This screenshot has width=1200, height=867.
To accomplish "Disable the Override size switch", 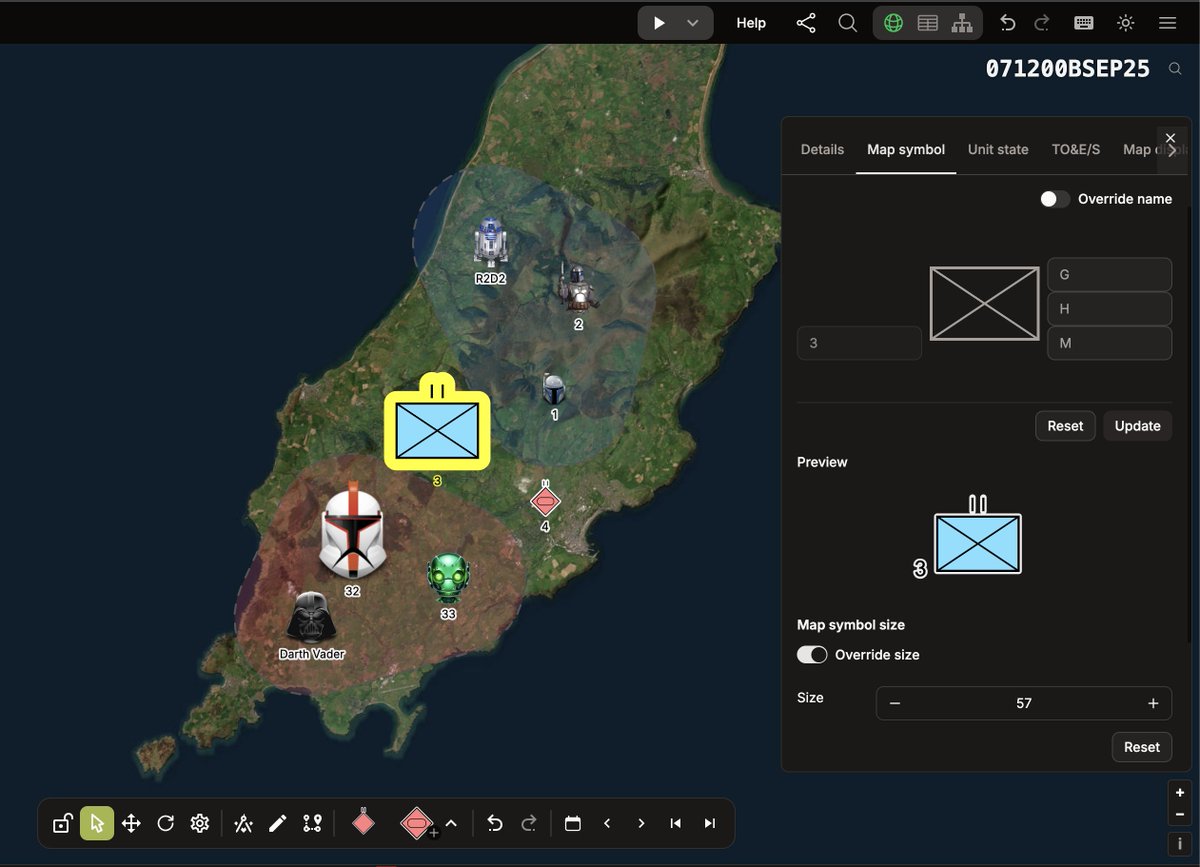I will [812, 655].
